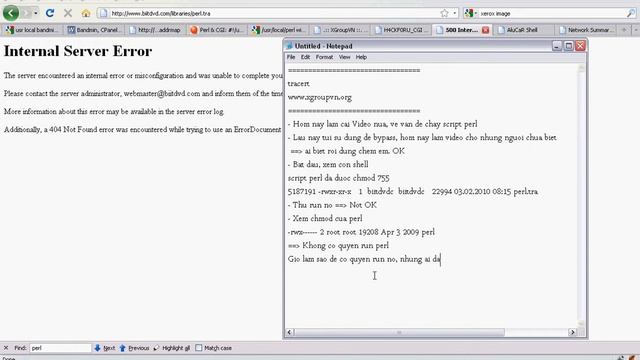Screen dimensions: 640x360
Task: Switch to the 'XGroupVN' tab
Action: [340, 30]
